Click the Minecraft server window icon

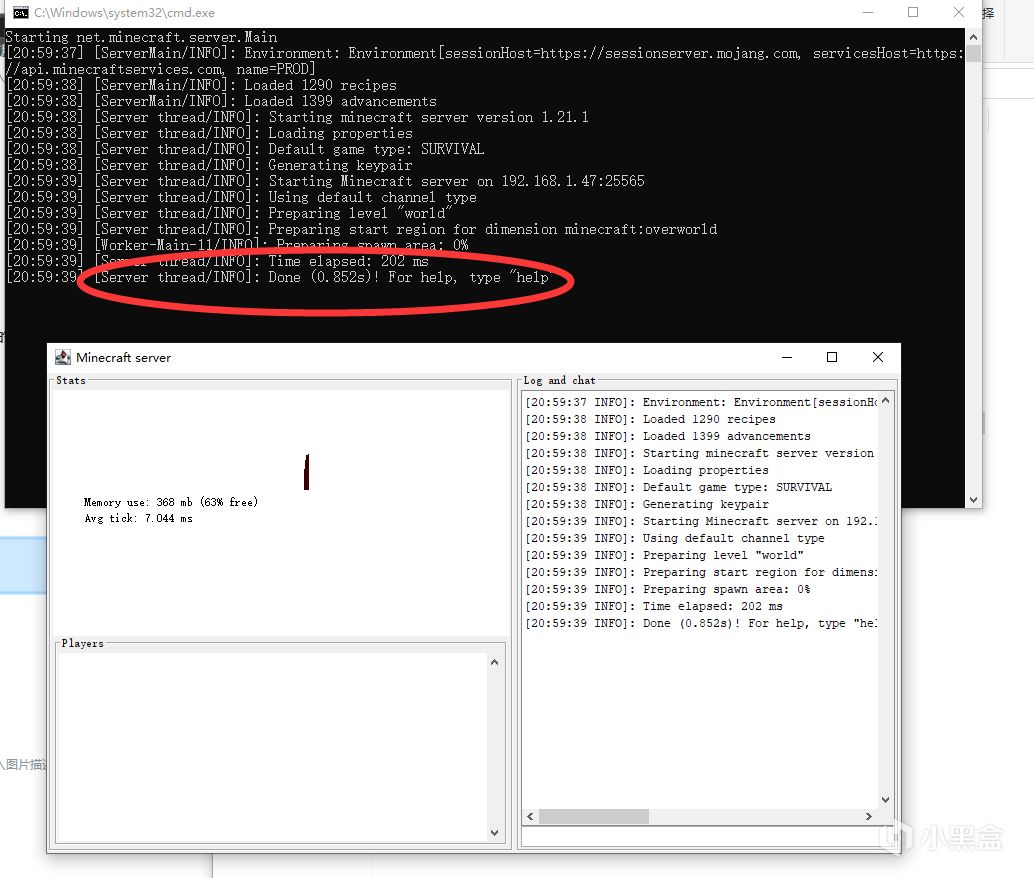tap(63, 357)
